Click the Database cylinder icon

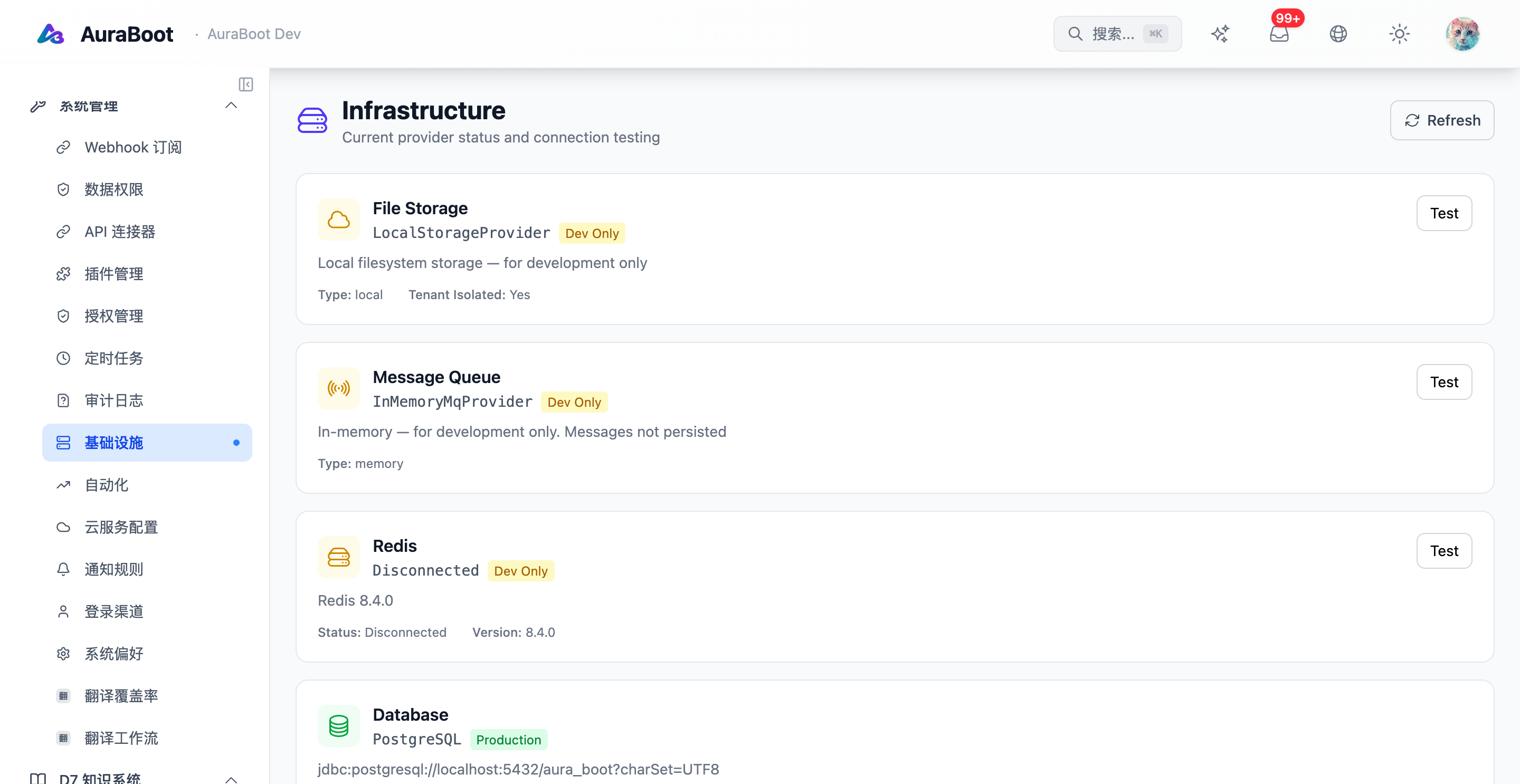tap(339, 725)
